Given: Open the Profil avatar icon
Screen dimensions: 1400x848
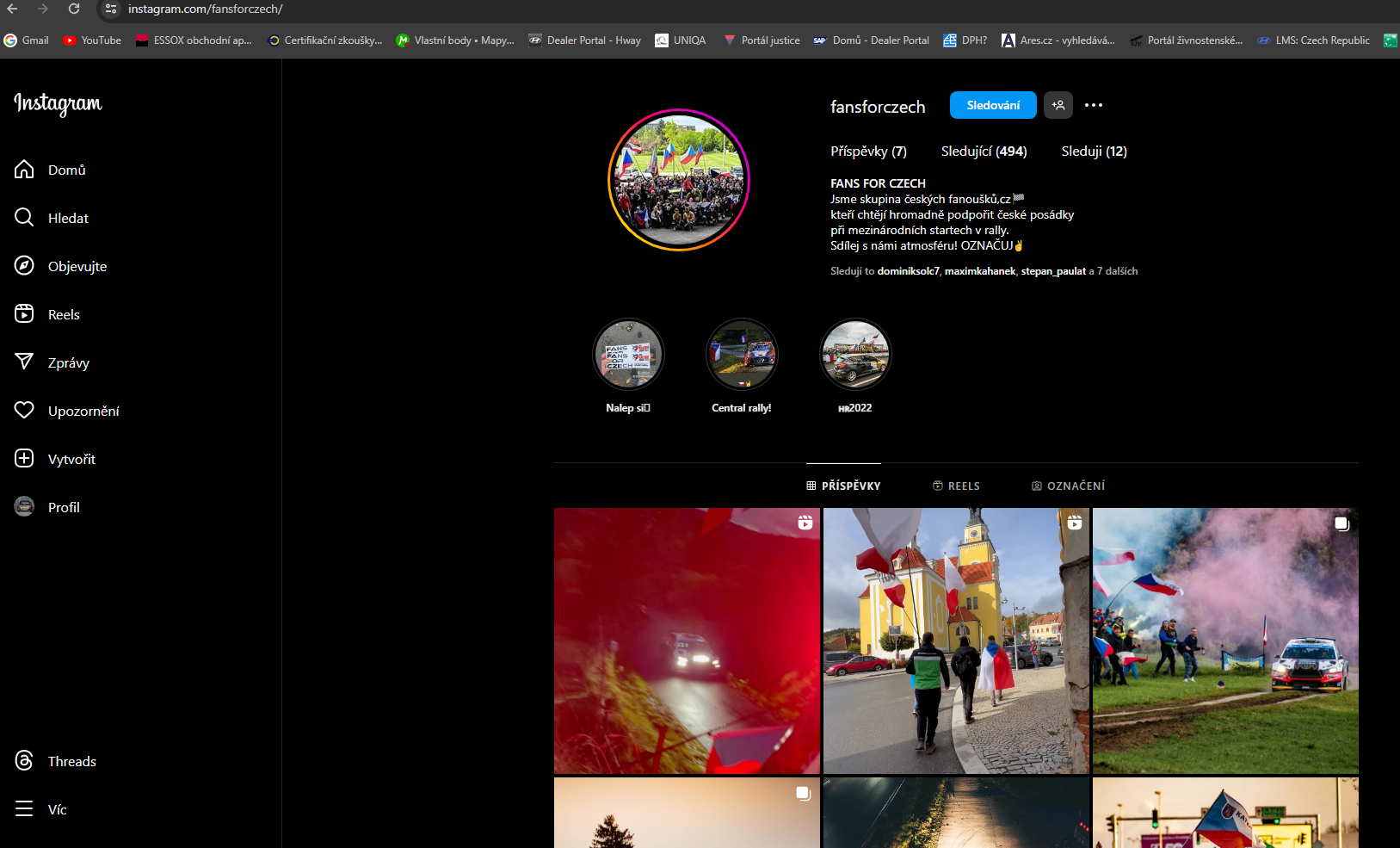Looking at the screenshot, I should point(24,507).
